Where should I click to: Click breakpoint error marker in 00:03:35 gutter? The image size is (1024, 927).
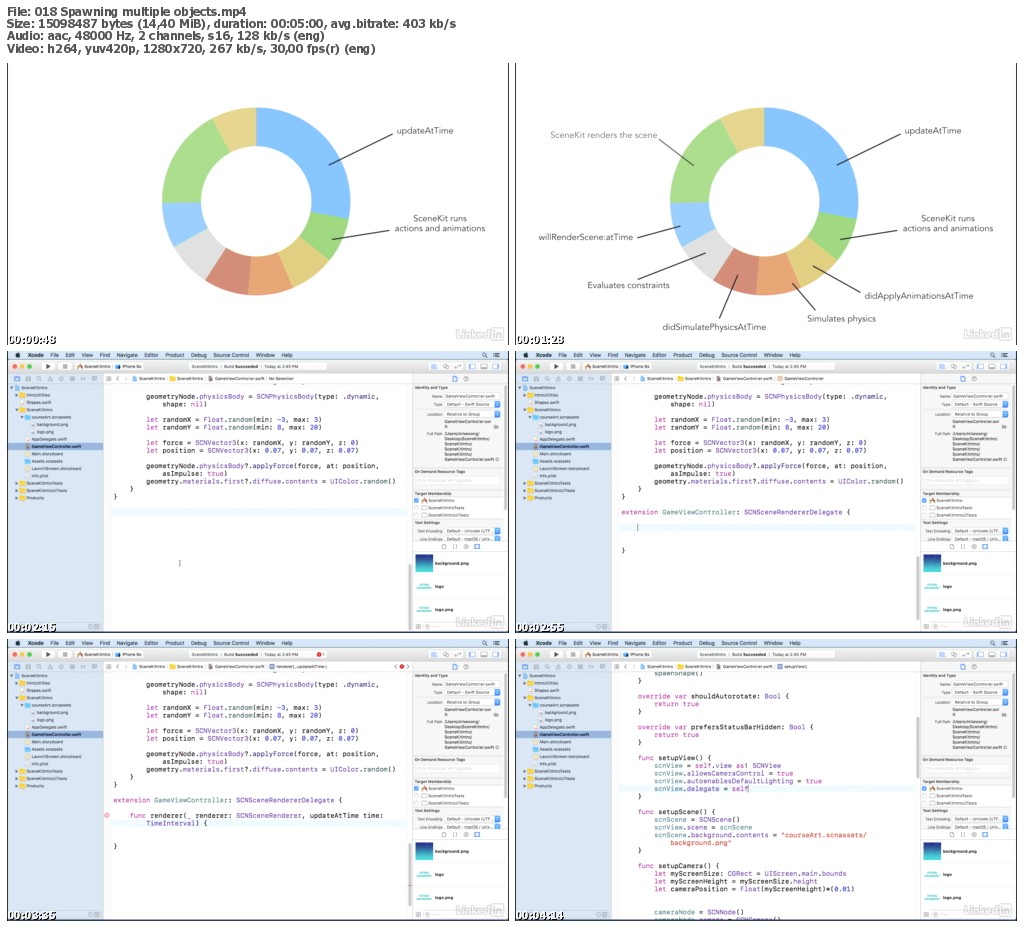point(106,815)
